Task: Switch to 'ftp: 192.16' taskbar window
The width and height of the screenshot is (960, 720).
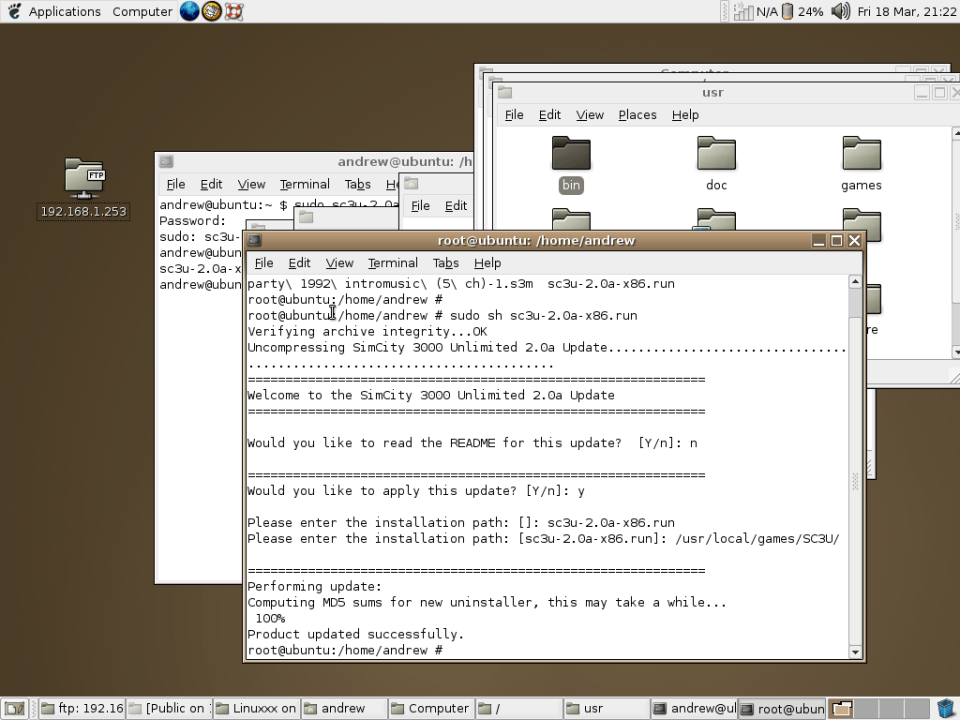Action: pyautogui.click(x=82, y=708)
